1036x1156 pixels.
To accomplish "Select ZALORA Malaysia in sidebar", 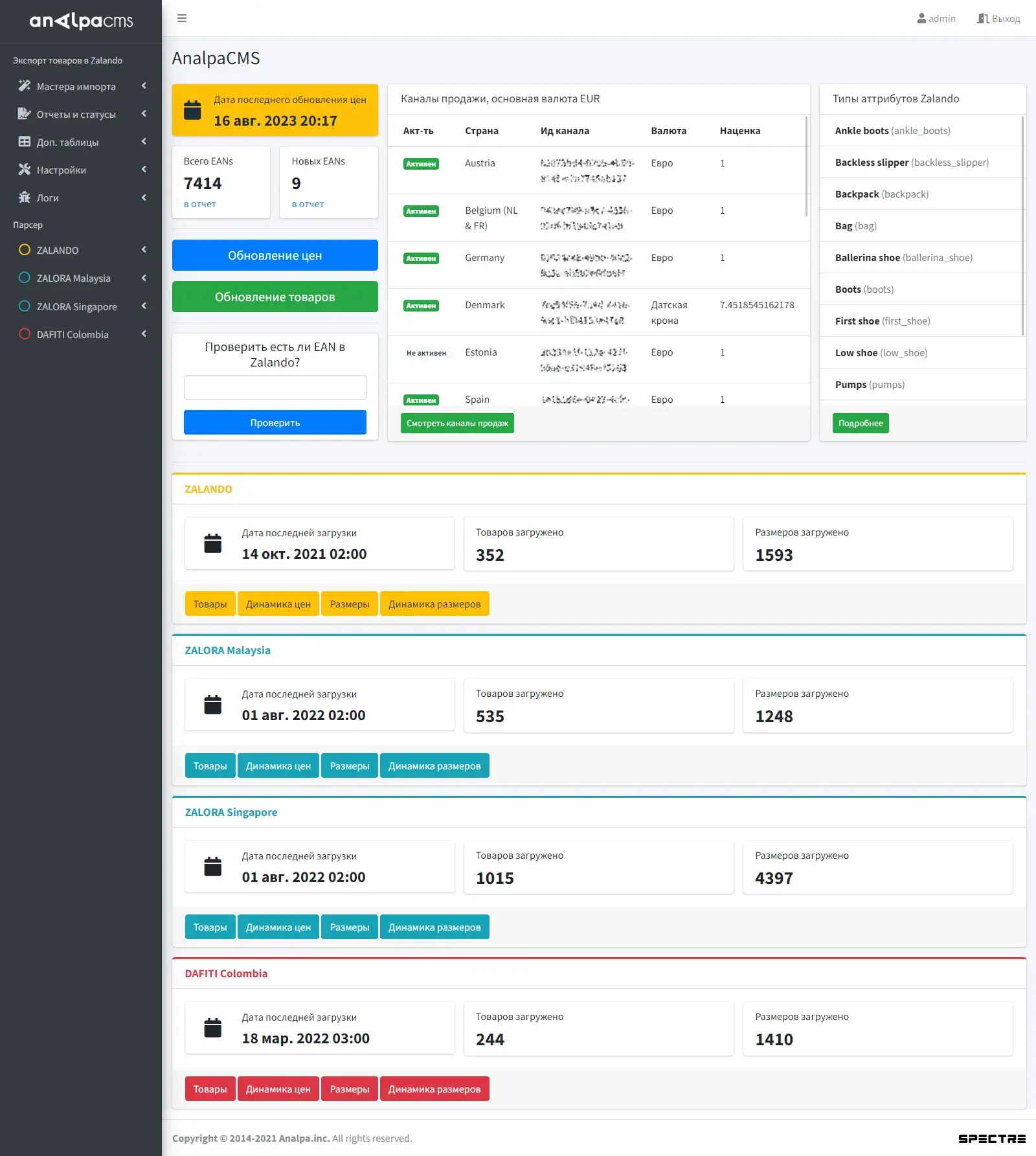I will 81,278.
